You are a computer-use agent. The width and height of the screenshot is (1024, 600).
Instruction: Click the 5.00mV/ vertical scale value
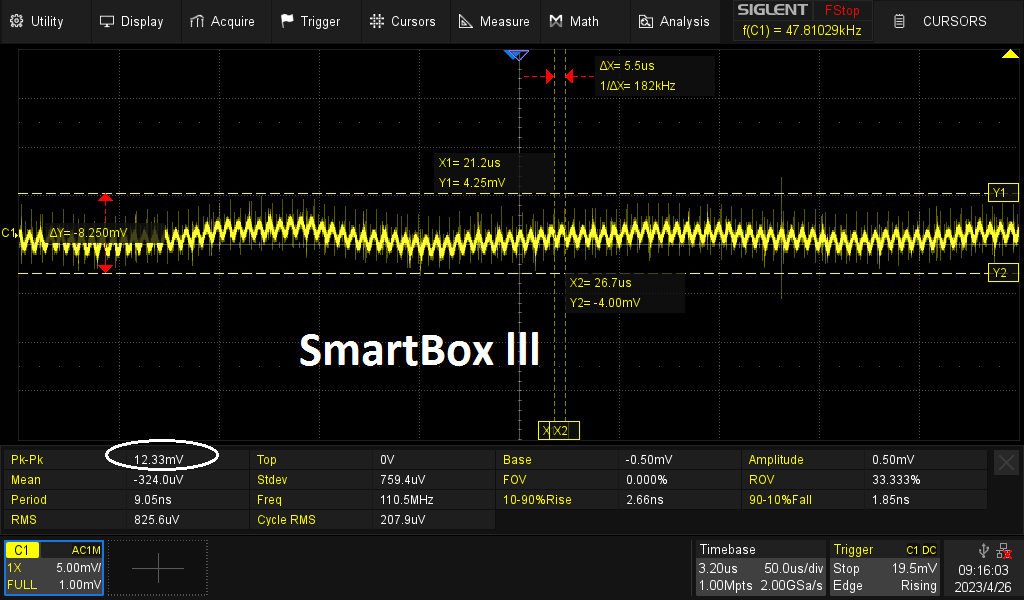78,568
